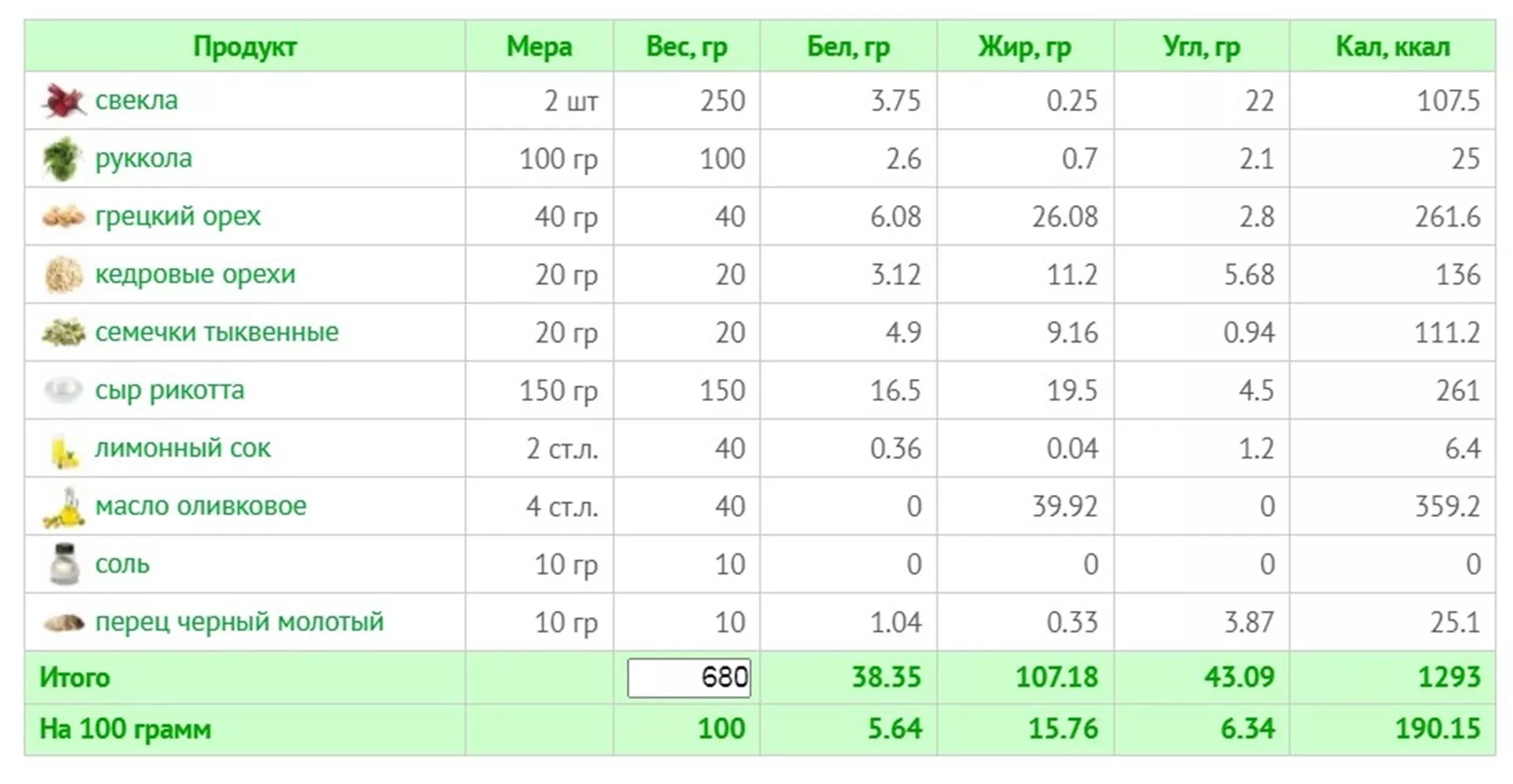Click the ground black pepper icon
Image resolution: width=1513 pixels, height=784 pixels.
63,622
